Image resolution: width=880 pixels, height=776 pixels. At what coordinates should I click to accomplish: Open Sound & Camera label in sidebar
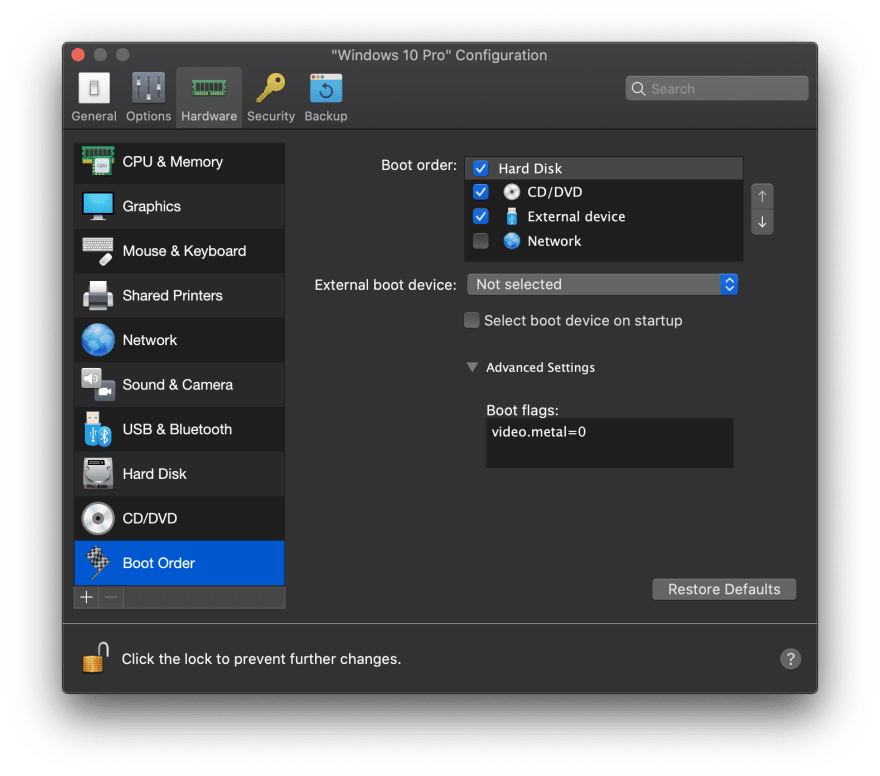point(177,385)
